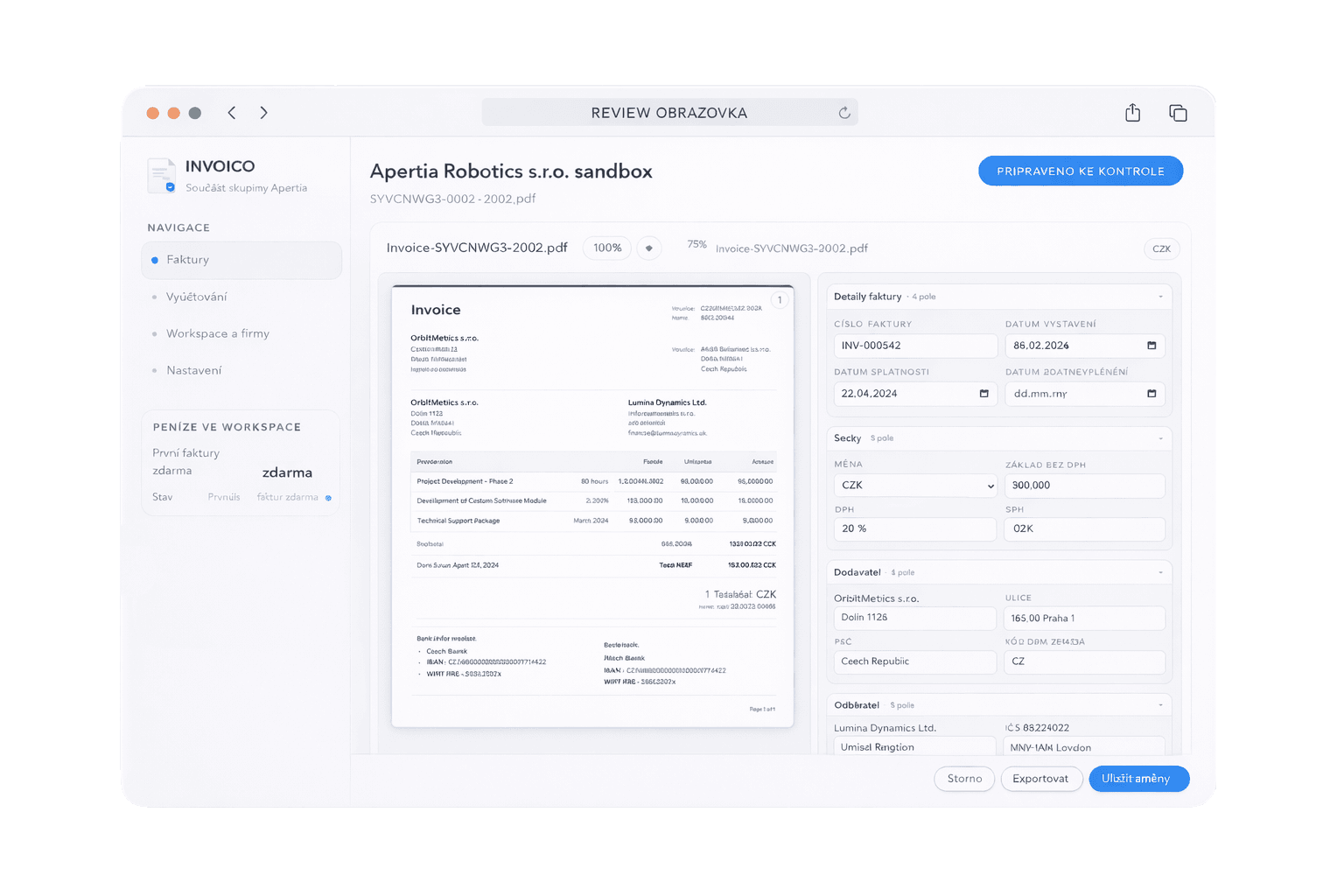Click the round button next to 100% zoom
Screen dimensions: 1344x896
click(x=648, y=248)
